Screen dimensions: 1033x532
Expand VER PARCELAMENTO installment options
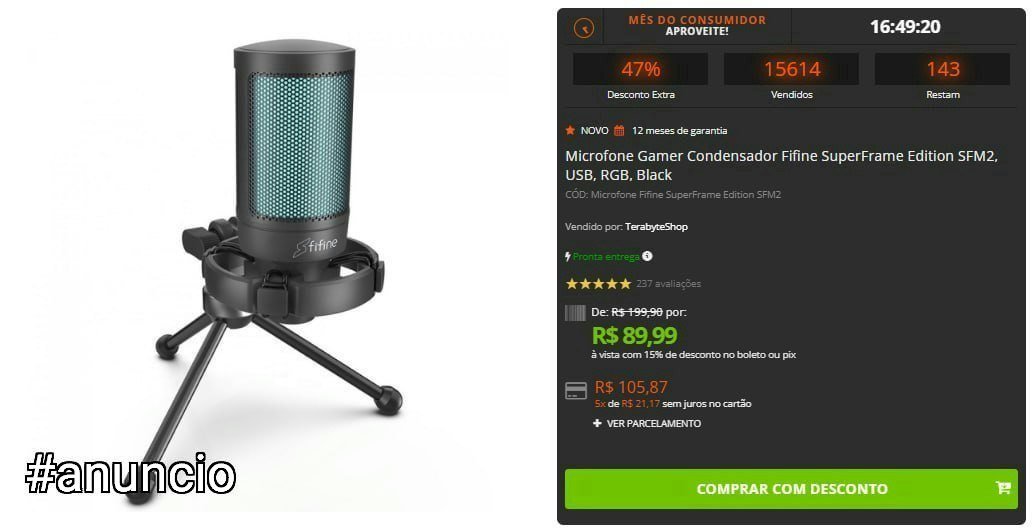647,423
